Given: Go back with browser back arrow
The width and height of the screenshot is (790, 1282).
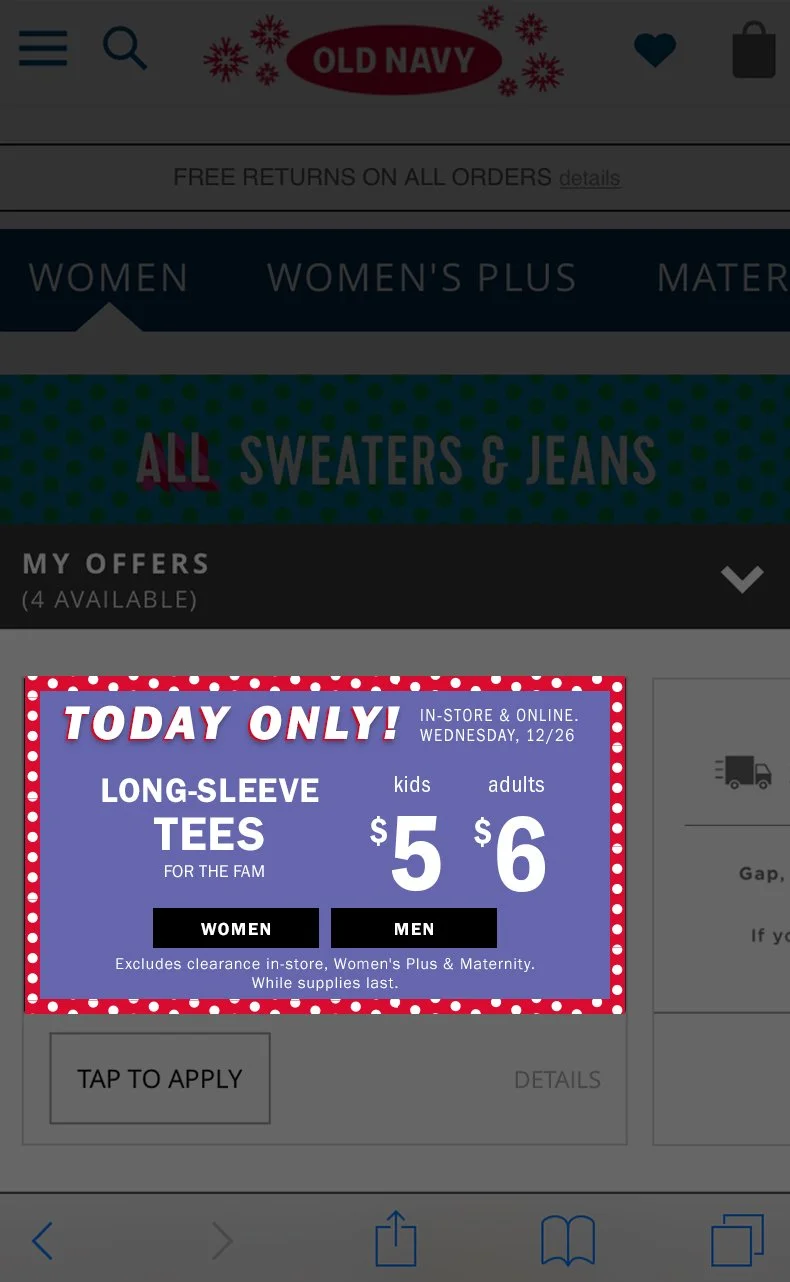Looking at the screenshot, I should (42, 1241).
